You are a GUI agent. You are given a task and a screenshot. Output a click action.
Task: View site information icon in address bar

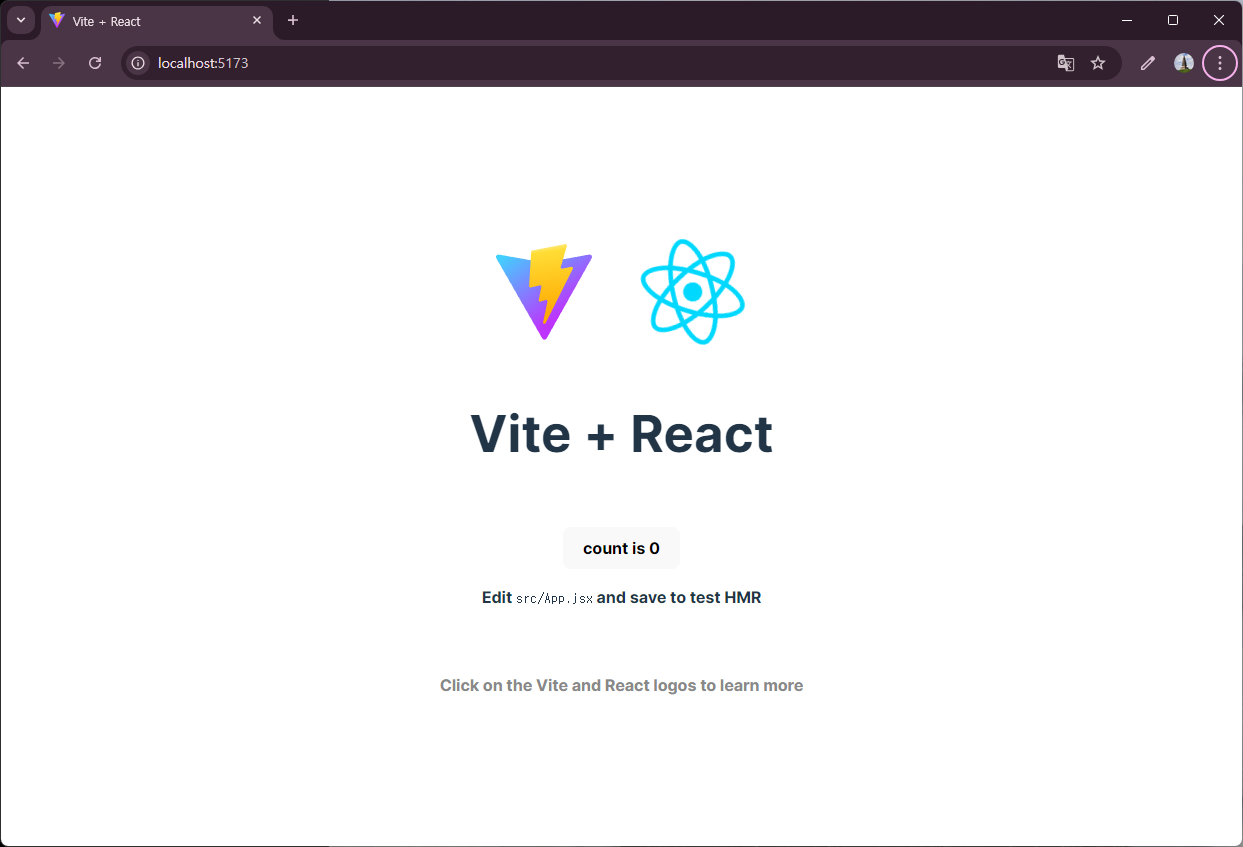[x=139, y=63]
